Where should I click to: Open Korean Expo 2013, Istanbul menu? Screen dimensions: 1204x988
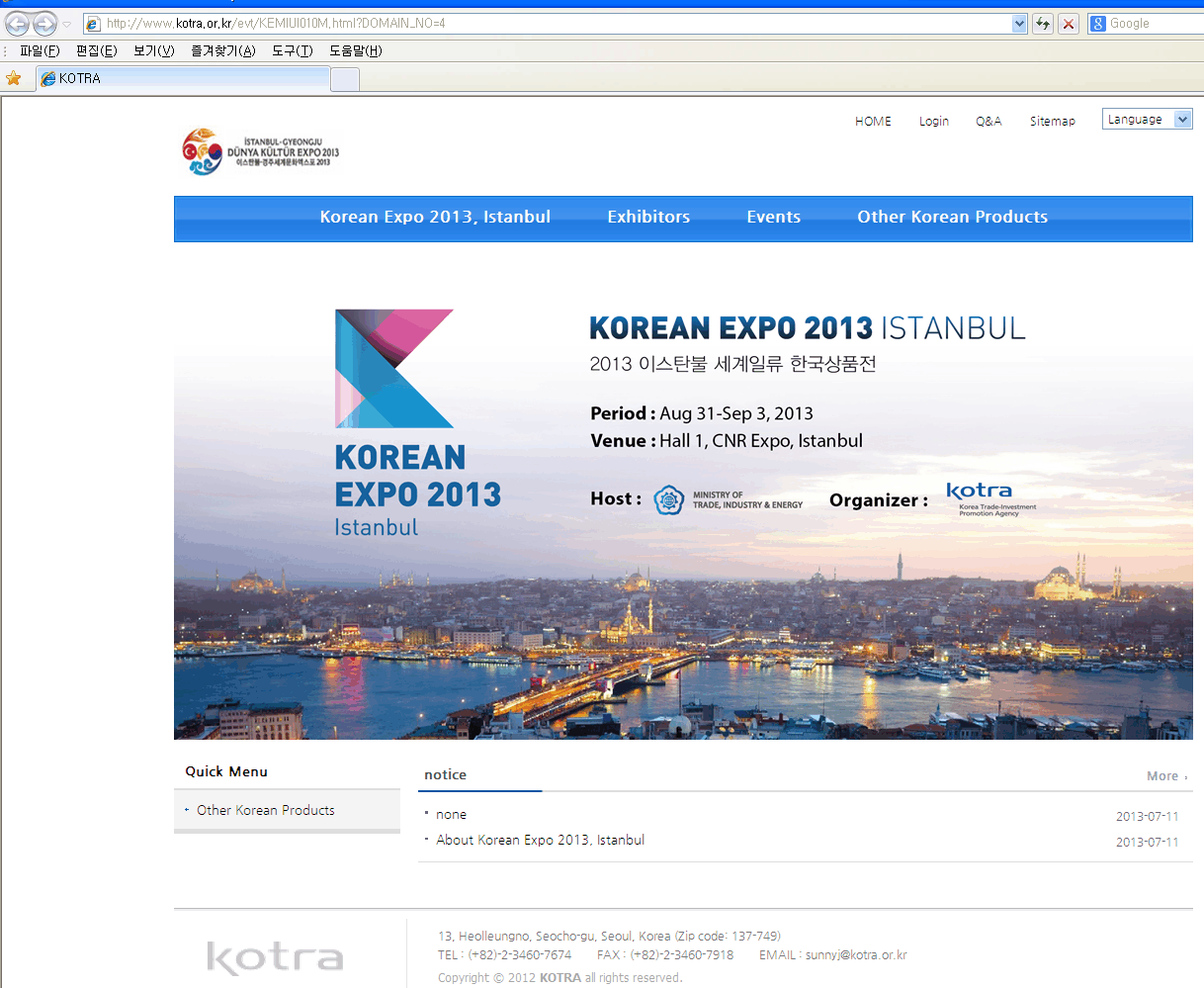coord(435,218)
